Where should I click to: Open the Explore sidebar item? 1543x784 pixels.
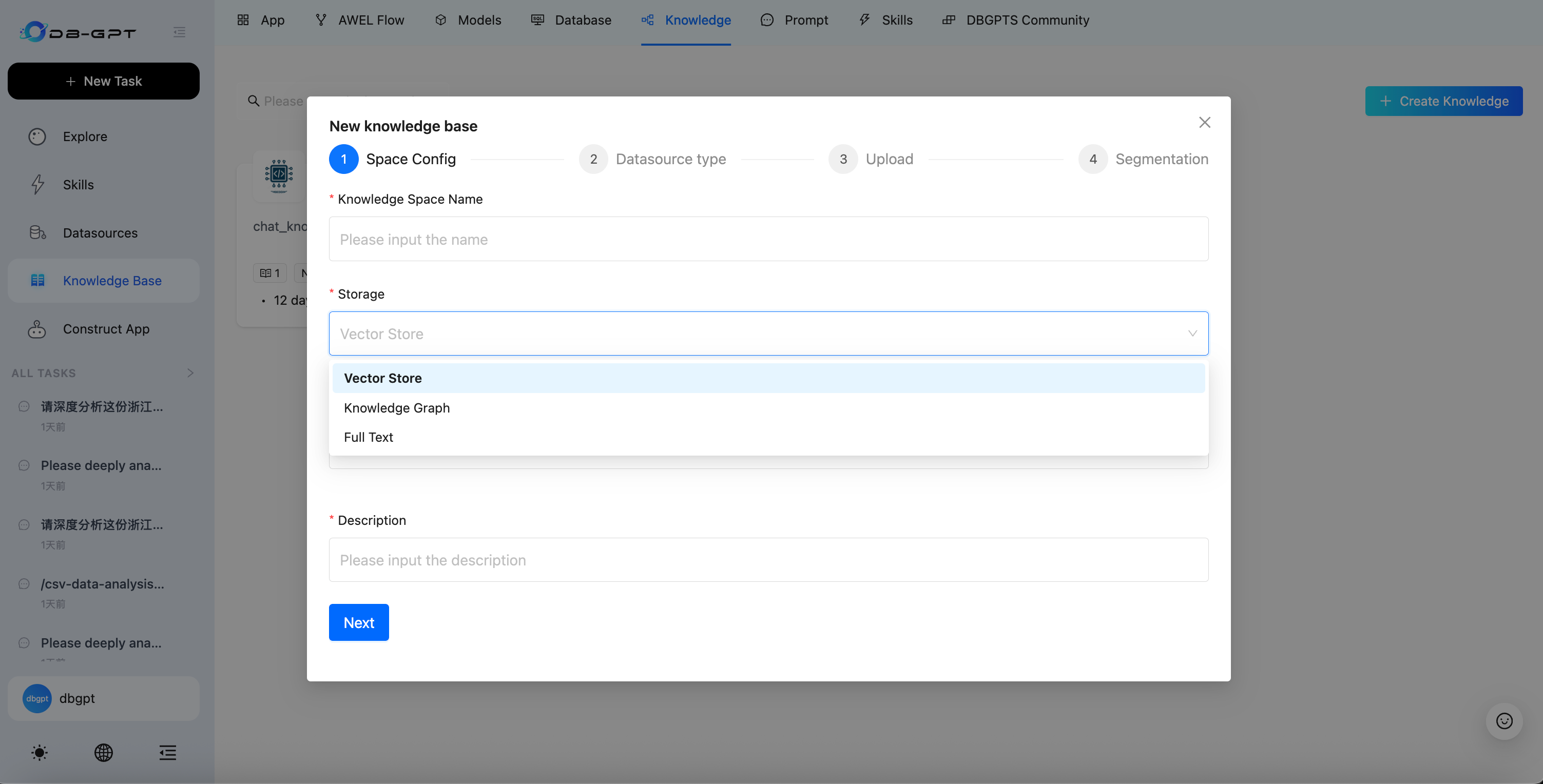click(x=85, y=136)
